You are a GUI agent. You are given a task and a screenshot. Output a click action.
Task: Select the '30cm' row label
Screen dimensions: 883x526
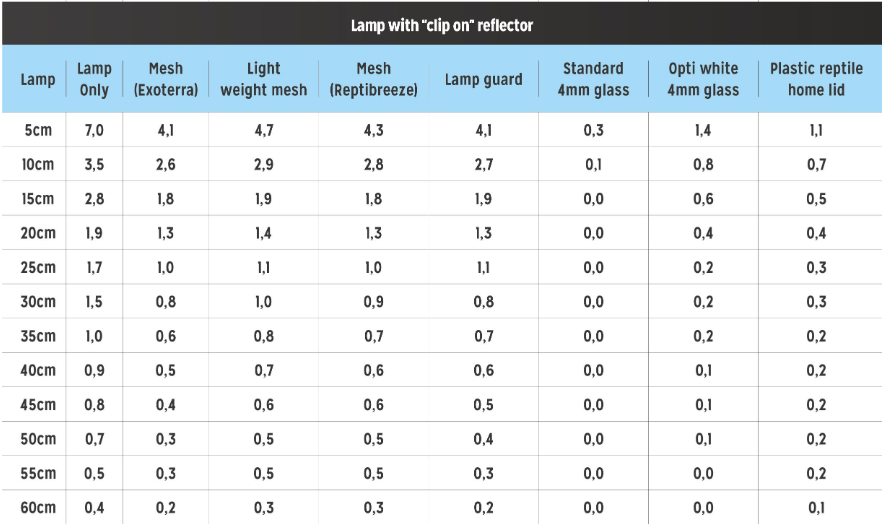pyautogui.click(x=39, y=302)
